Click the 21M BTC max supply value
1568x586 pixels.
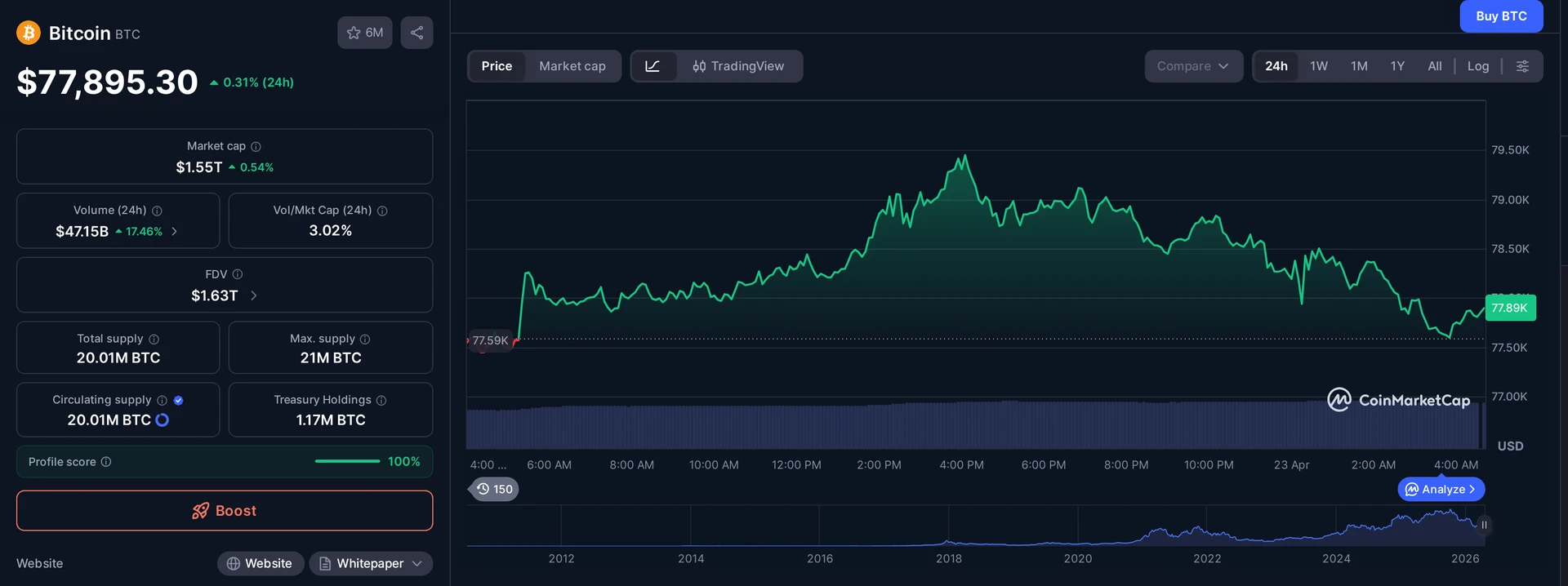(331, 358)
